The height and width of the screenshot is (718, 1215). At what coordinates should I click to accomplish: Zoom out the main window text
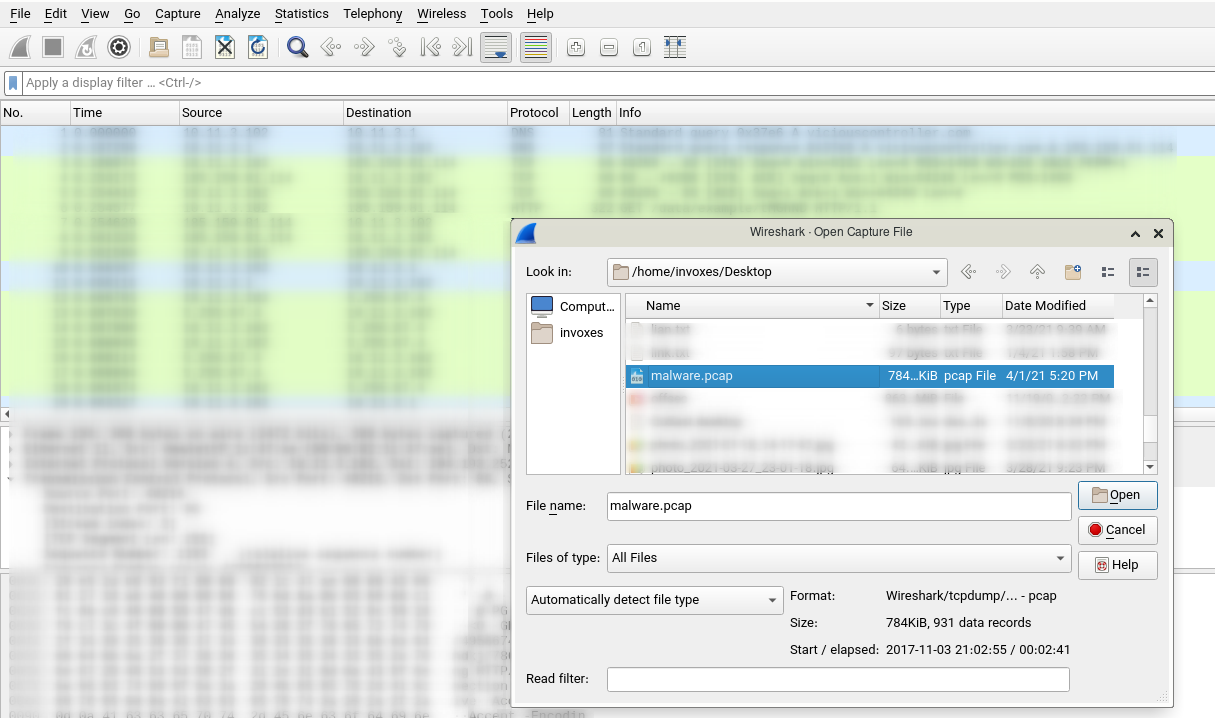point(609,47)
